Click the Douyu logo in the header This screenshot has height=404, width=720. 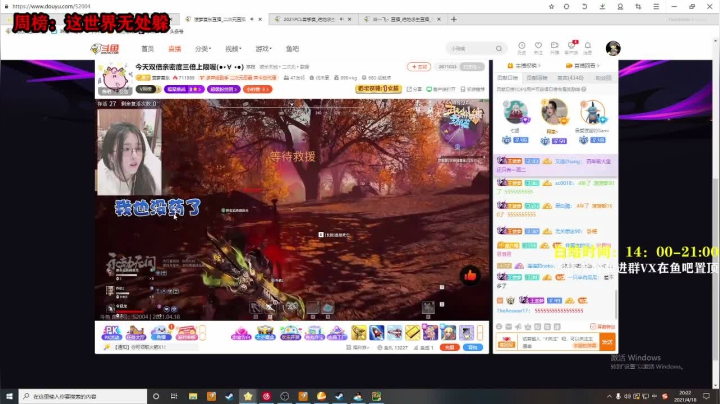click(x=105, y=49)
